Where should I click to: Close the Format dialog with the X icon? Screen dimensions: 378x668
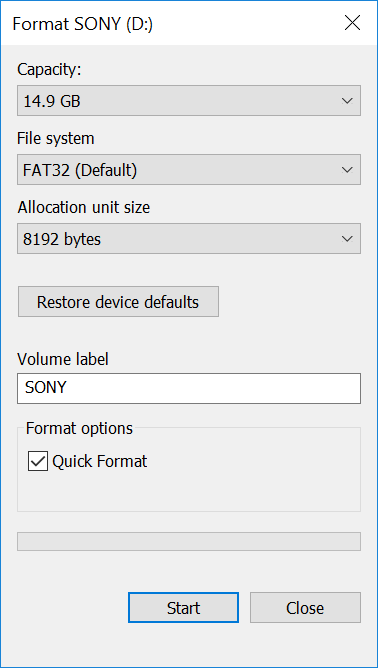[x=352, y=23]
